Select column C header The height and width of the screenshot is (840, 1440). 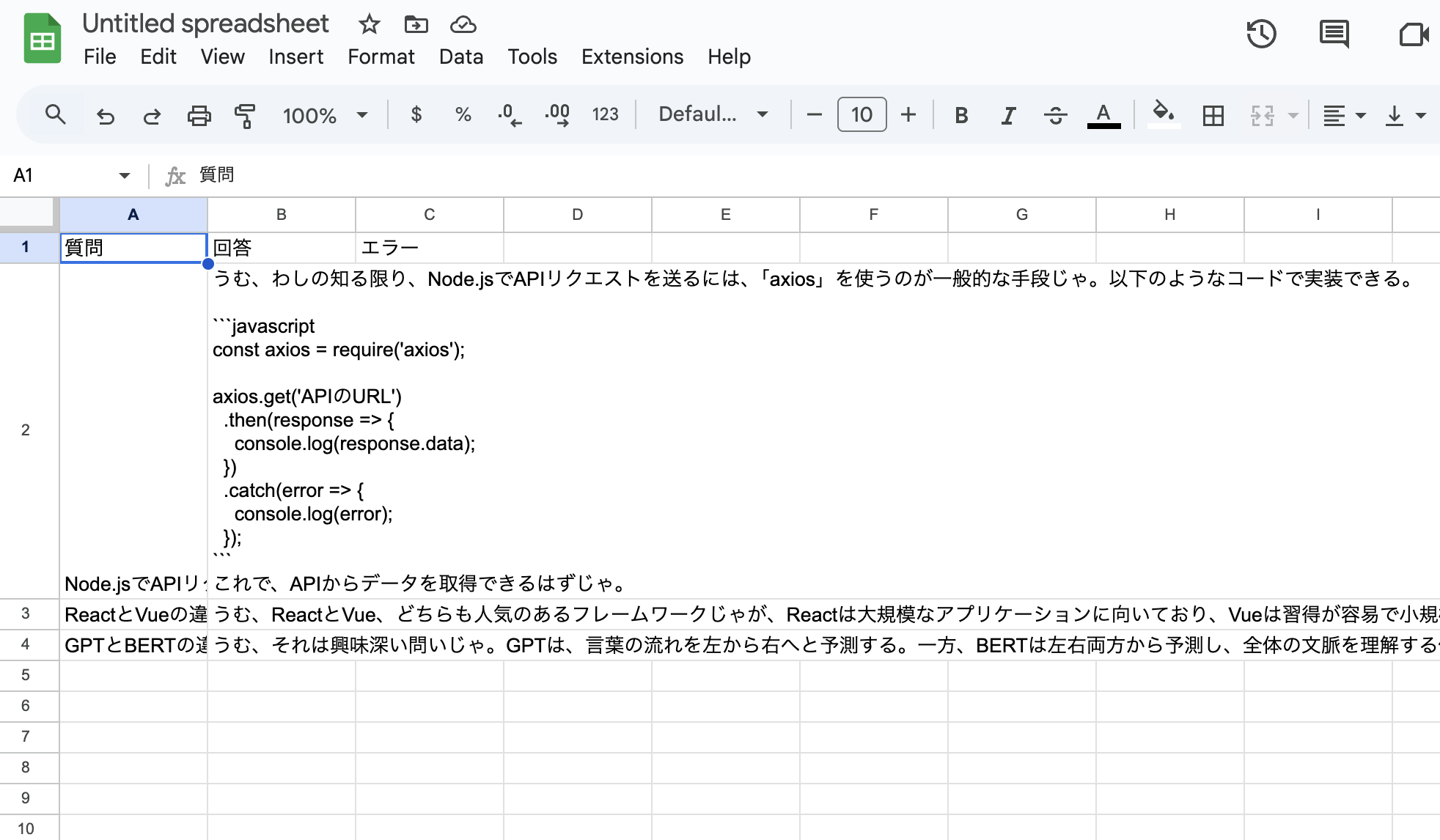(430, 214)
